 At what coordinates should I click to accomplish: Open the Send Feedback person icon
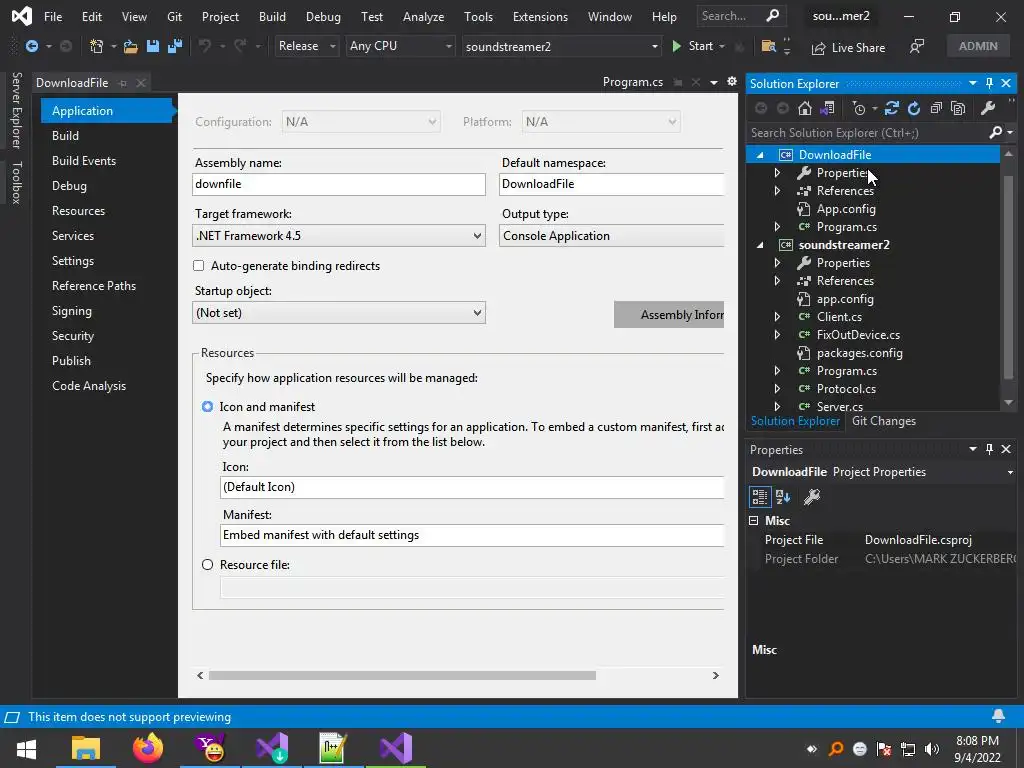coord(917,46)
